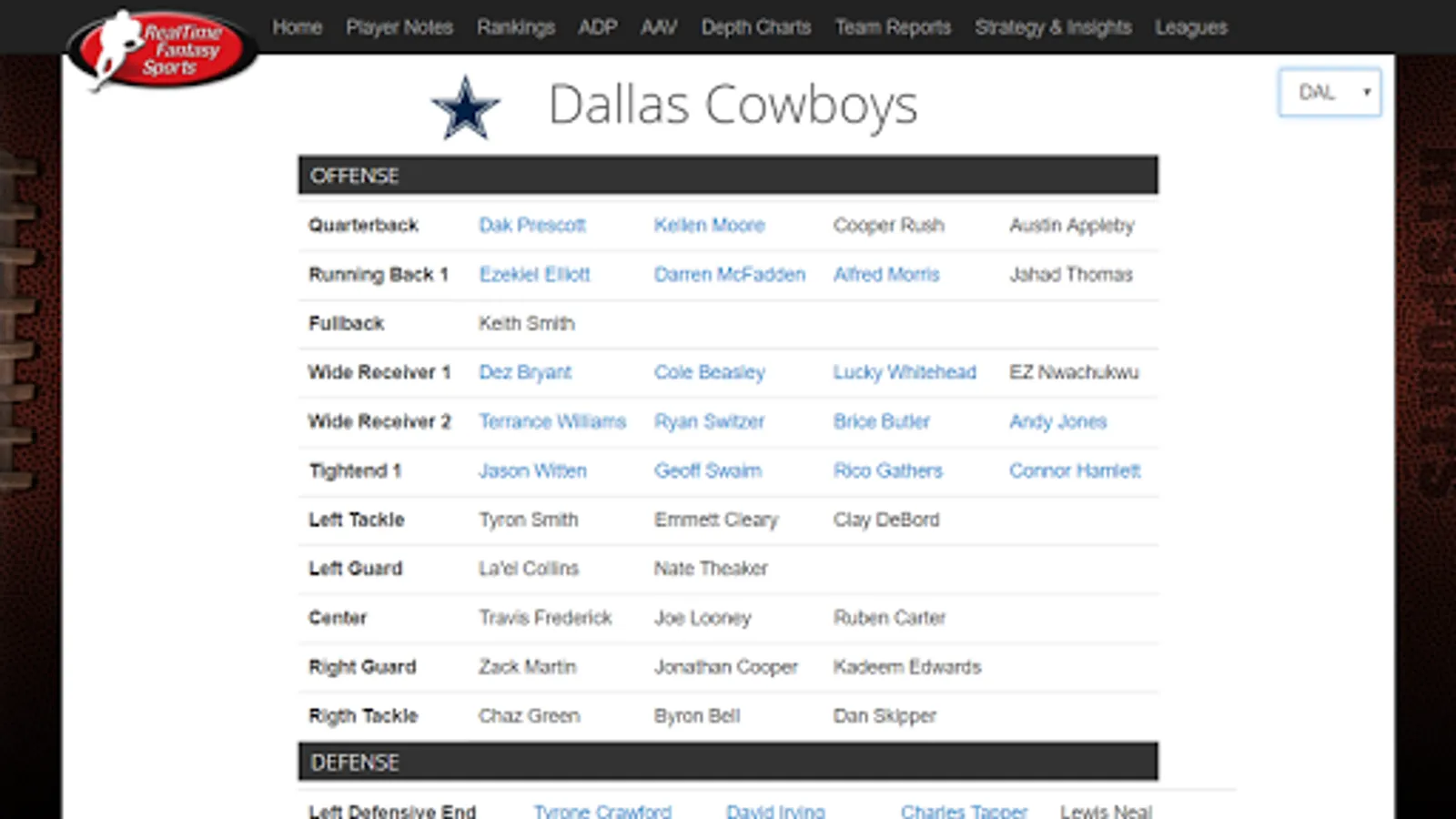Click the Joe Looney name
The width and height of the screenshot is (1456, 819).
click(703, 618)
